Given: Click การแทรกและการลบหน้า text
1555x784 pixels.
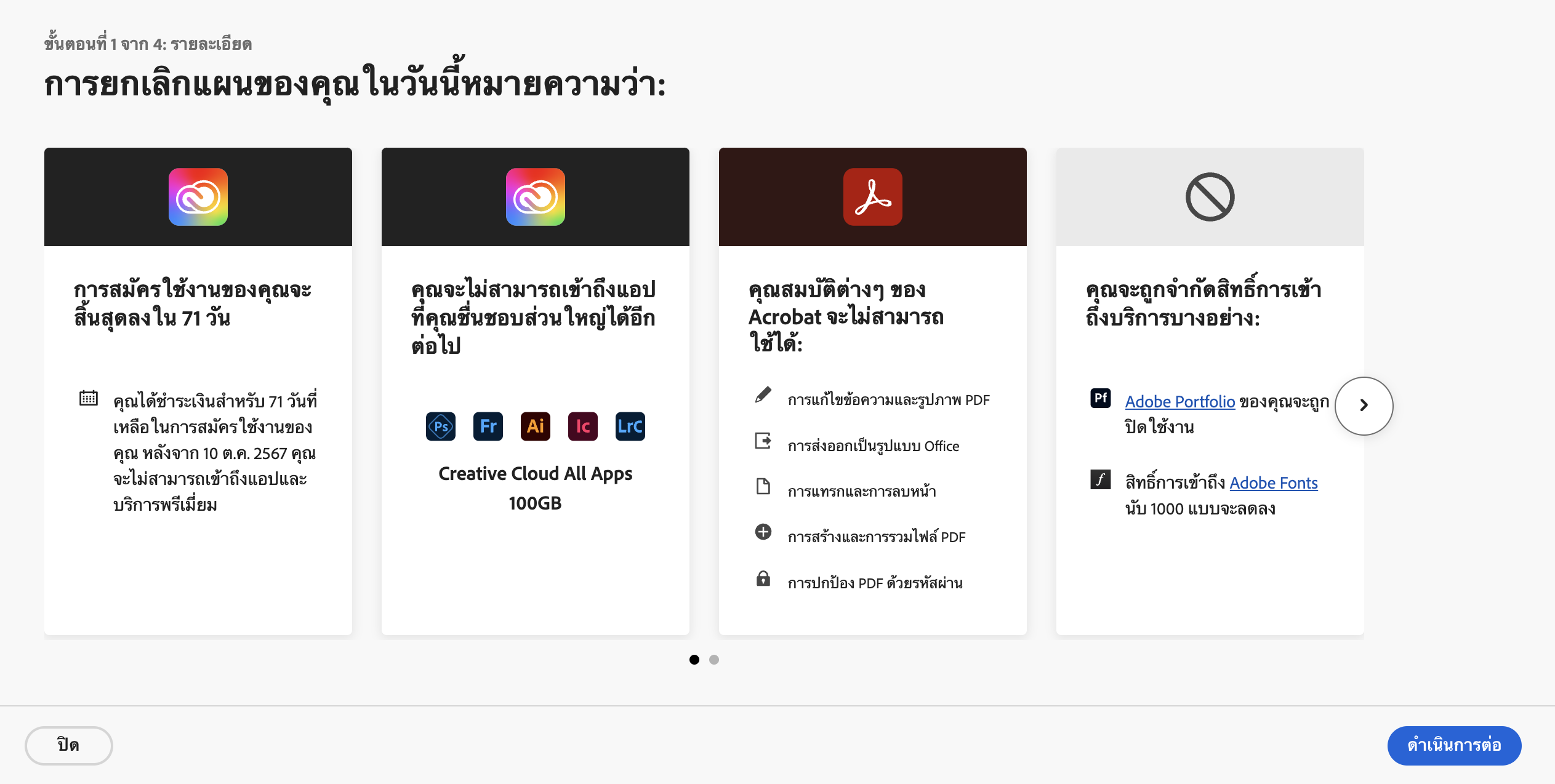Looking at the screenshot, I should click(x=862, y=491).
